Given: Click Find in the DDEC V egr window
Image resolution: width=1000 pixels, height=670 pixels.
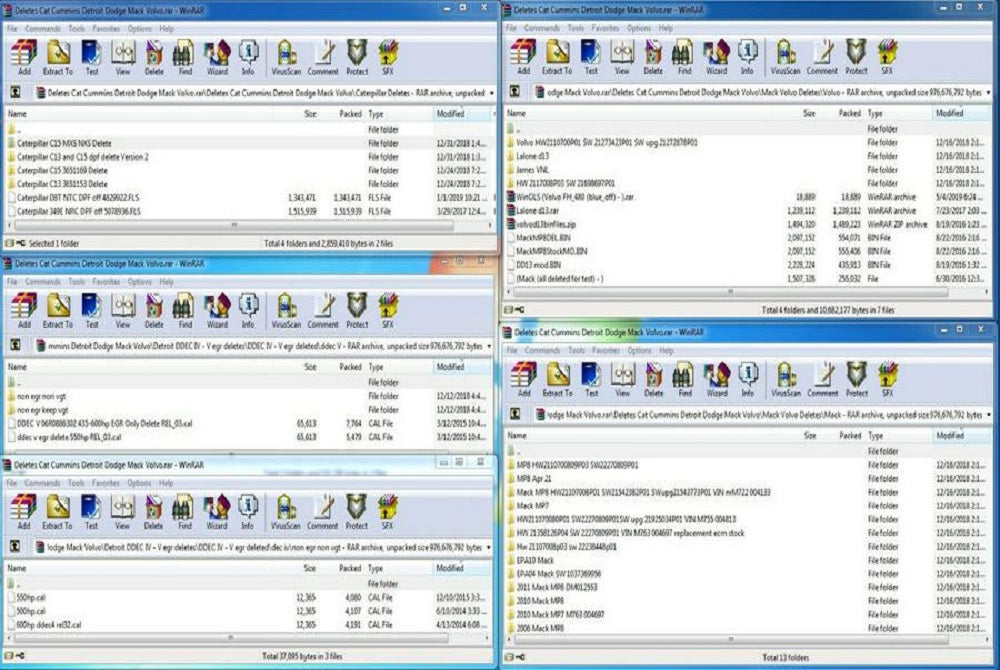Looking at the screenshot, I should pyautogui.click(x=183, y=310).
